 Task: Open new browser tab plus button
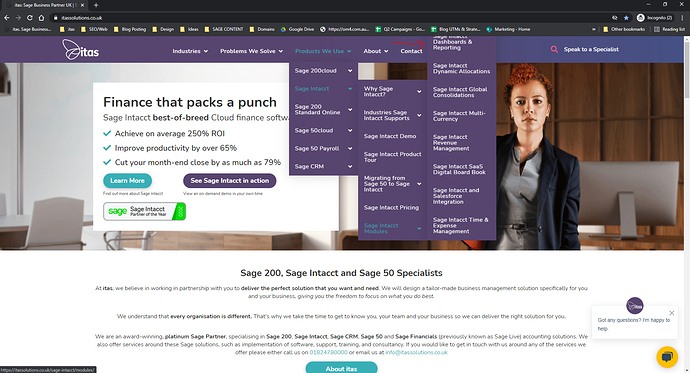point(96,5)
